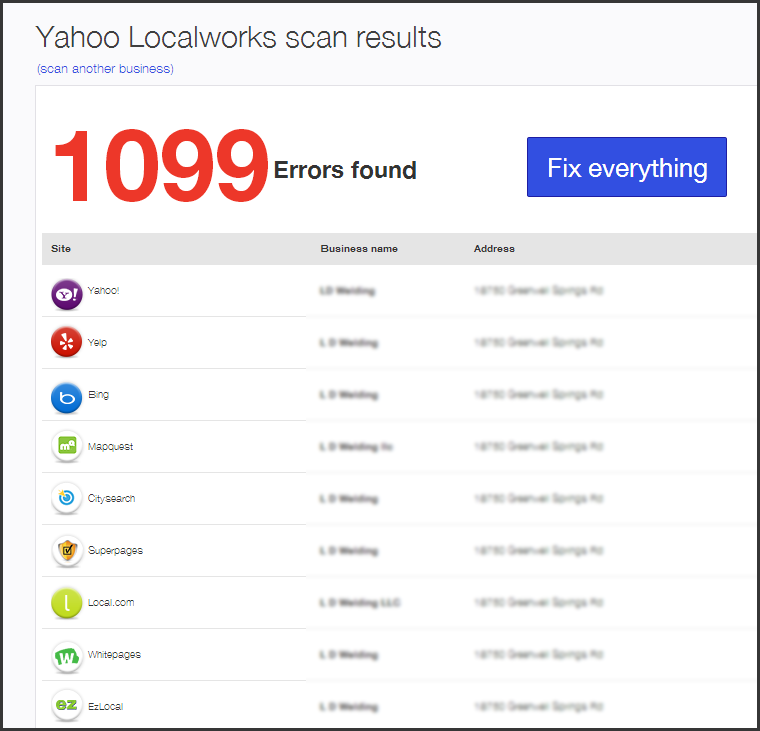
Task: Select the Mapquest site label
Action: [x=110, y=446]
